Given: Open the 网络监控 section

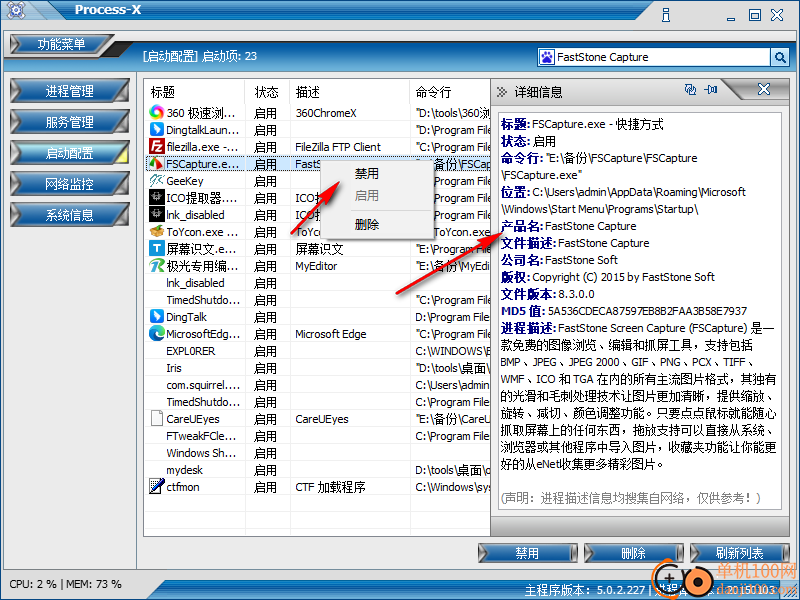Looking at the screenshot, I should click(69, 184).
